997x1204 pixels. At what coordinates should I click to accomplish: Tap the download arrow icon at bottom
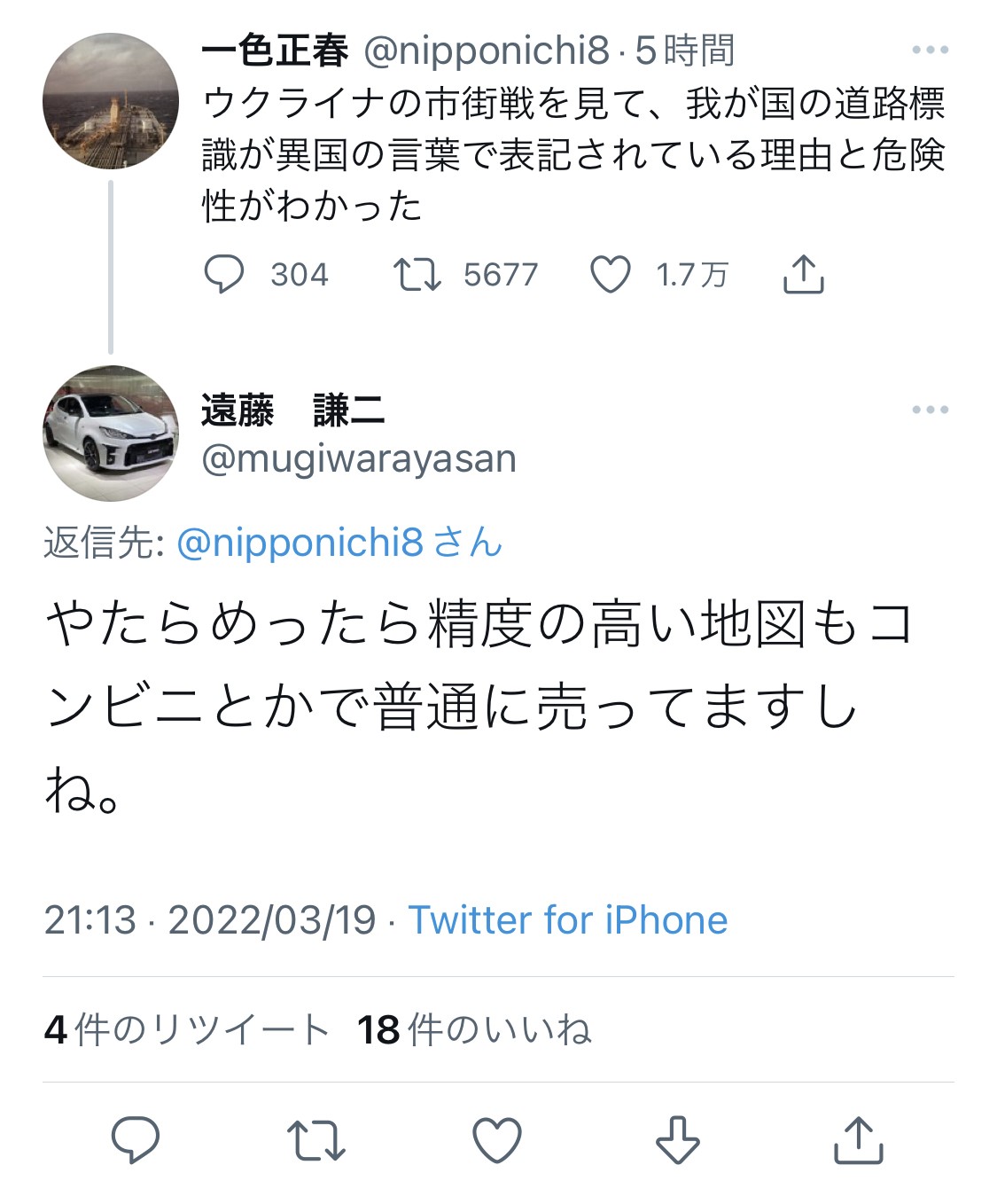click(678, 1139)
